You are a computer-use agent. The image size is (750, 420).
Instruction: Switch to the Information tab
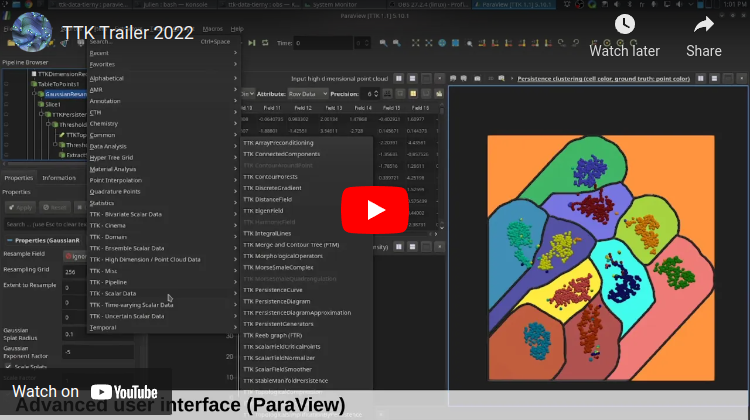click(59, 177)
